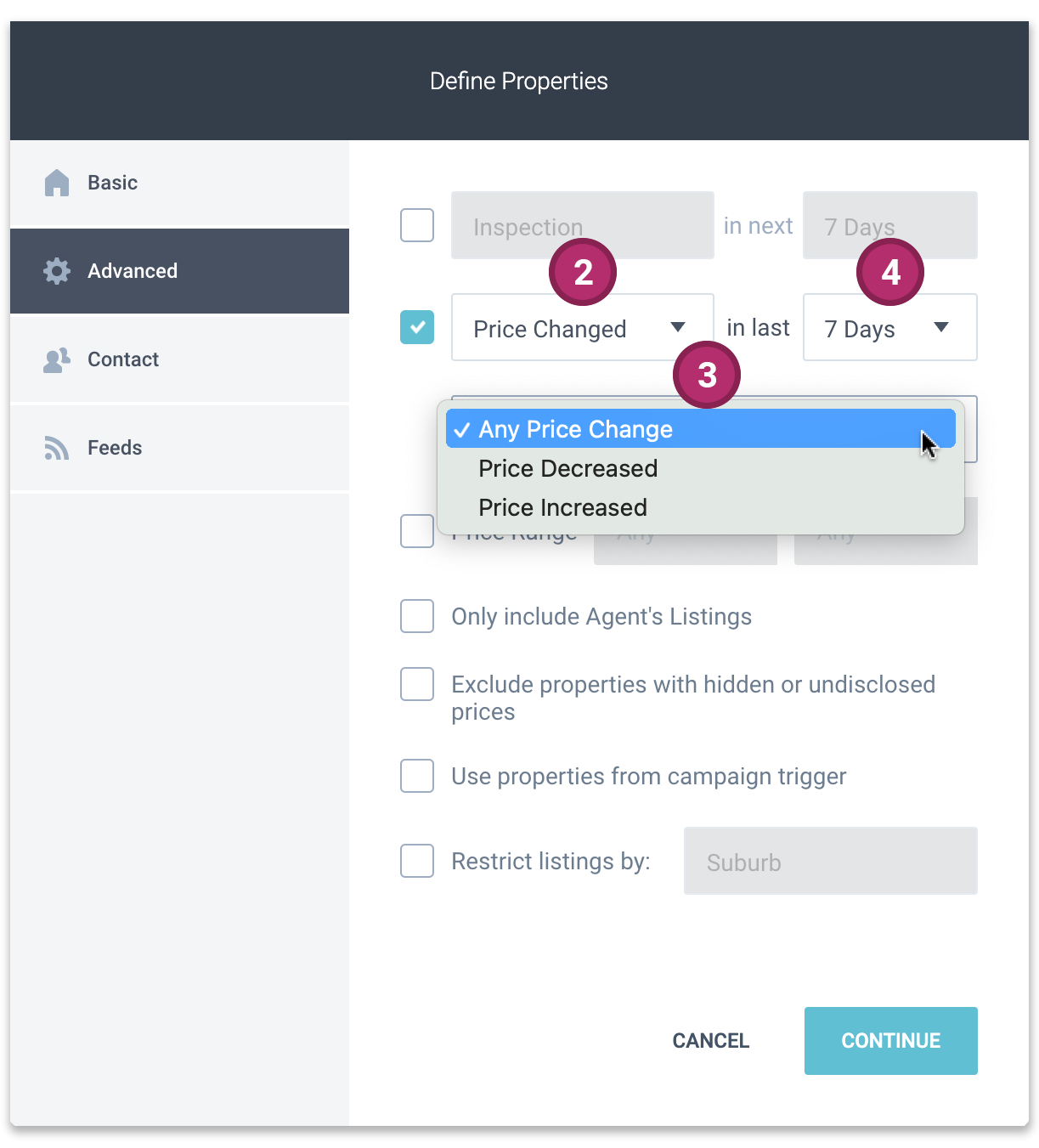Click the RSS icon beside Feeds
Viewport: 1039px width, 1148px height.
tap(57, 448)
